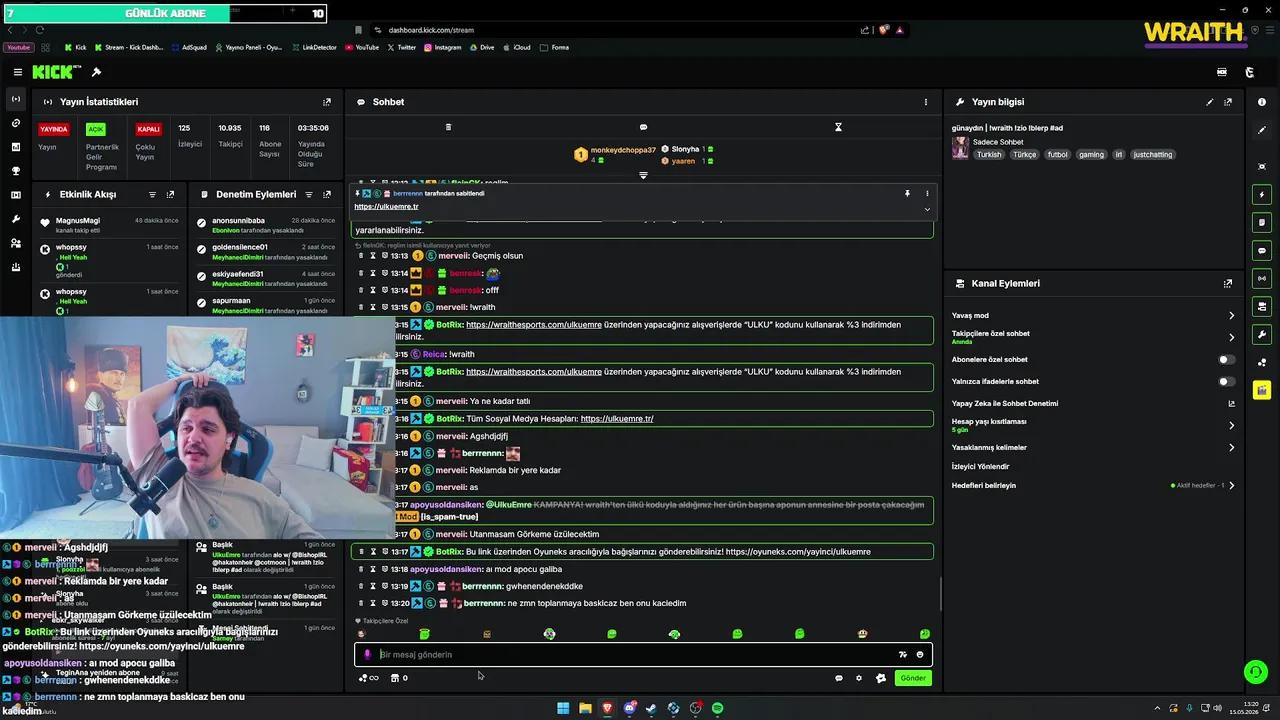Open the Etkinlik Akışı filter dropdown
Image resolution: width=1280 pixels, height=720 pixels.
tap(152, 195)
